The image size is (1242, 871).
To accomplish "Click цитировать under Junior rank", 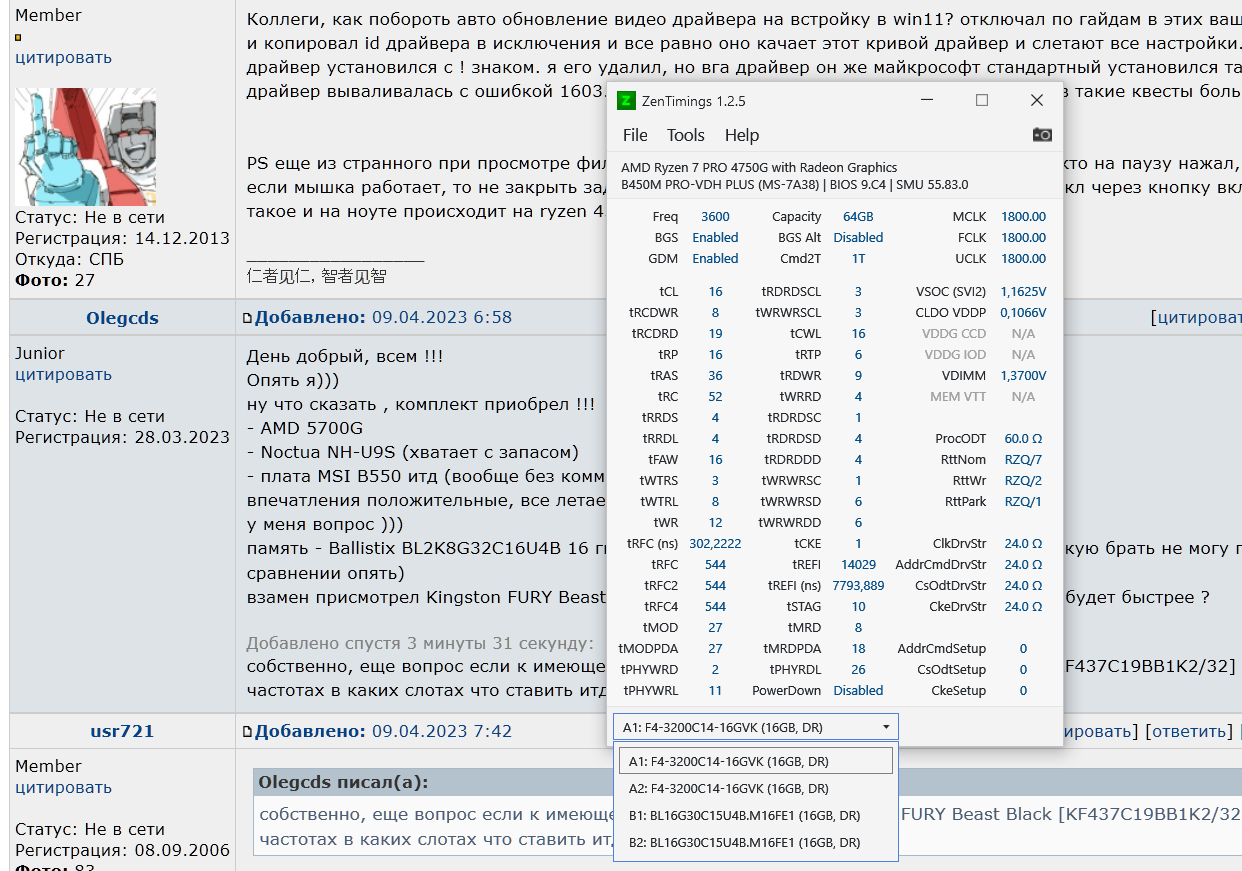I will (x=63, y=375).
